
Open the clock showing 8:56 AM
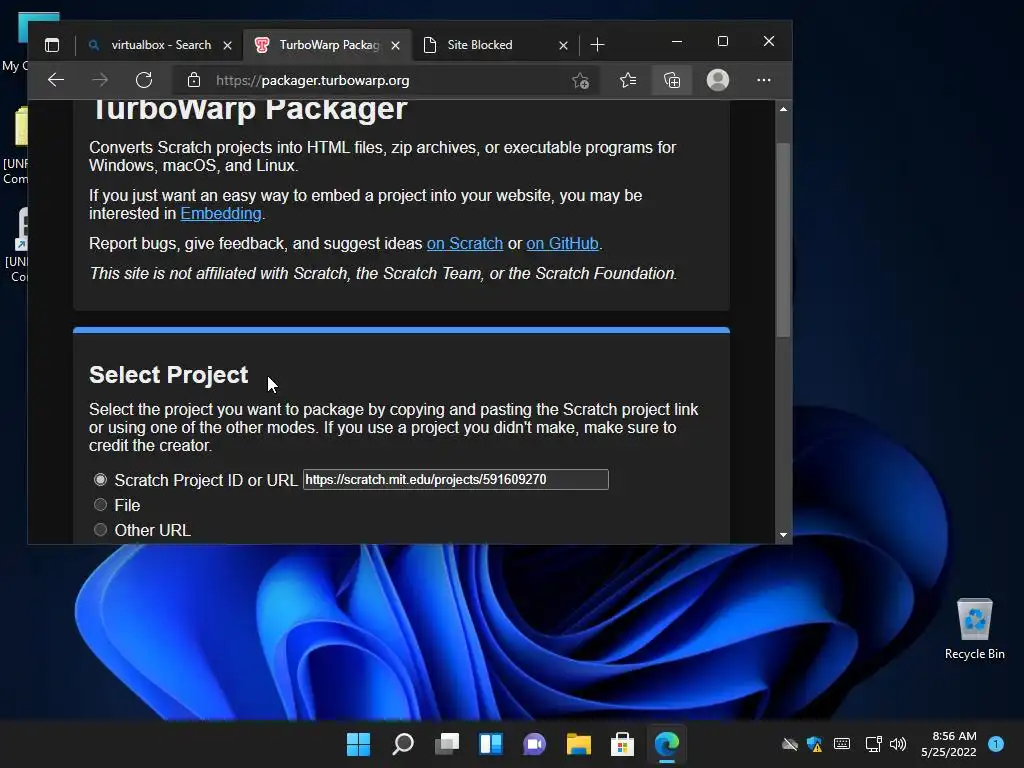pyautogui.click(x=948, y=744)
